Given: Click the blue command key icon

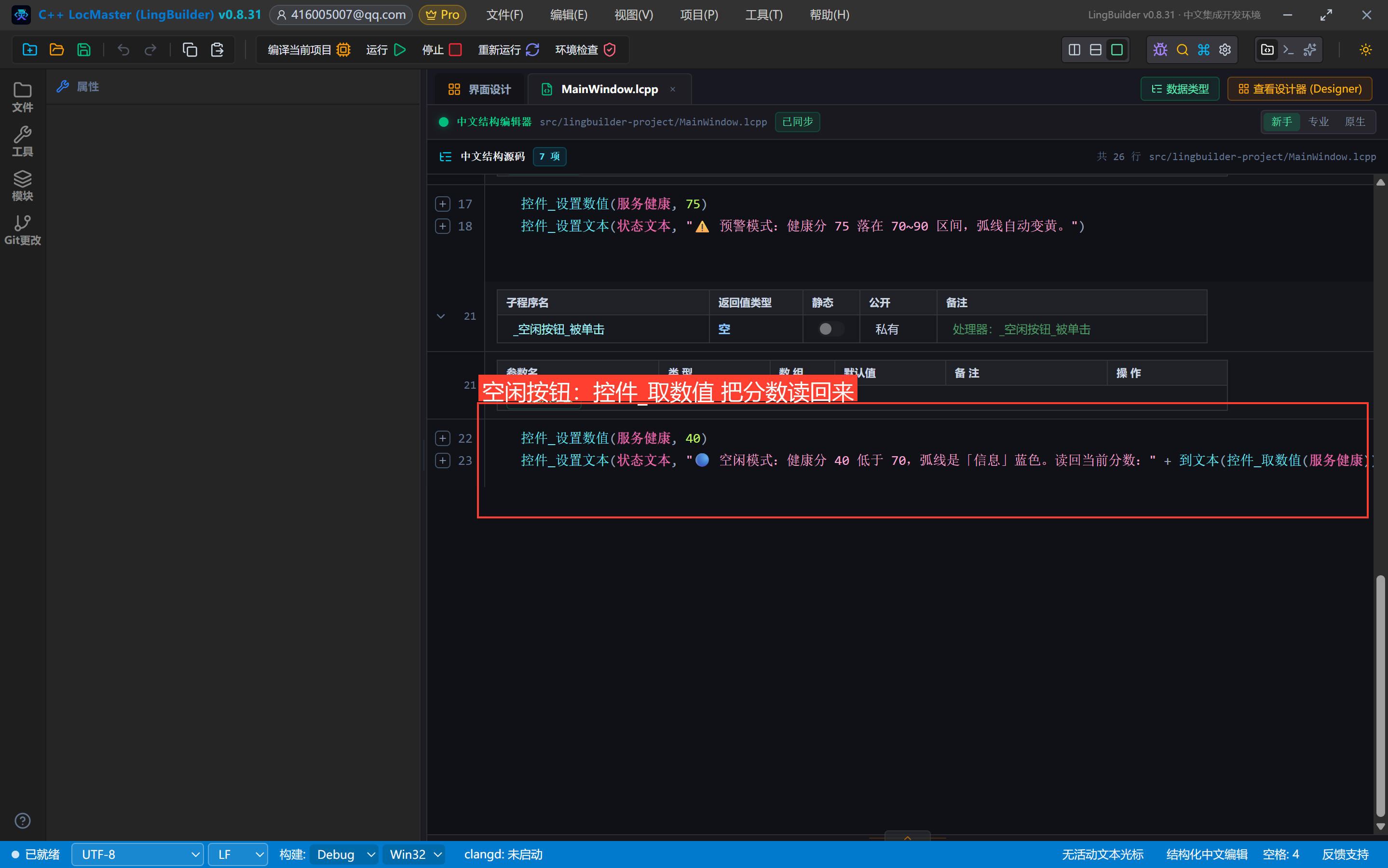Looking at the screenshot, I should pyautogui.click(x=1204, y=50).
